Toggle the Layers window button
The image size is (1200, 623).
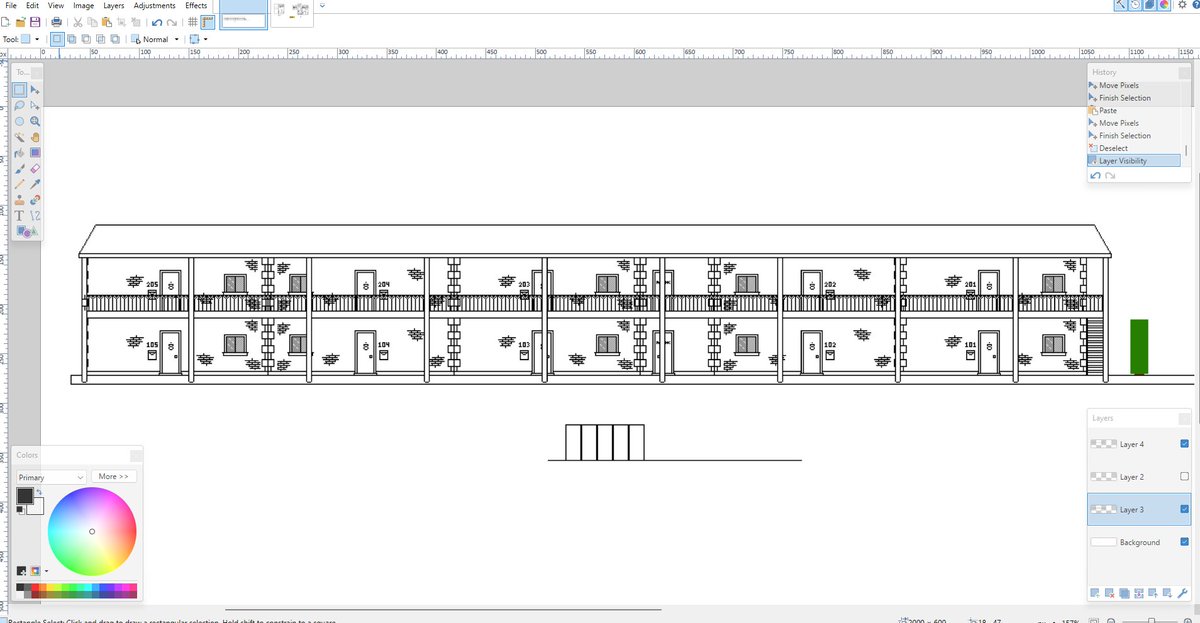pyautogui.click(x=1149, y=5)
